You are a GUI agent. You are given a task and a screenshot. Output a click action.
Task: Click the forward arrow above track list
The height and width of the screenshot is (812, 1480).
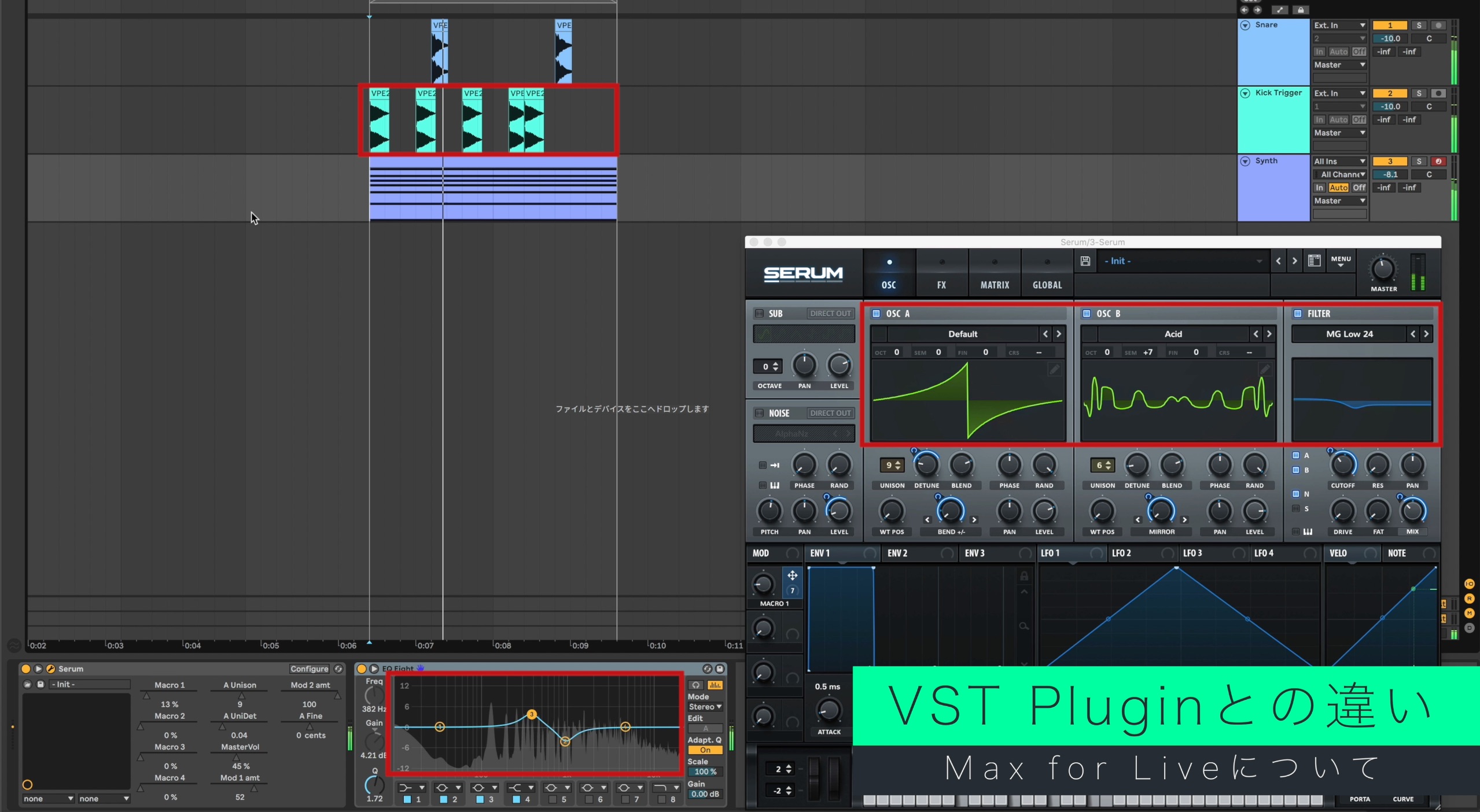(x=1257, y=10)
